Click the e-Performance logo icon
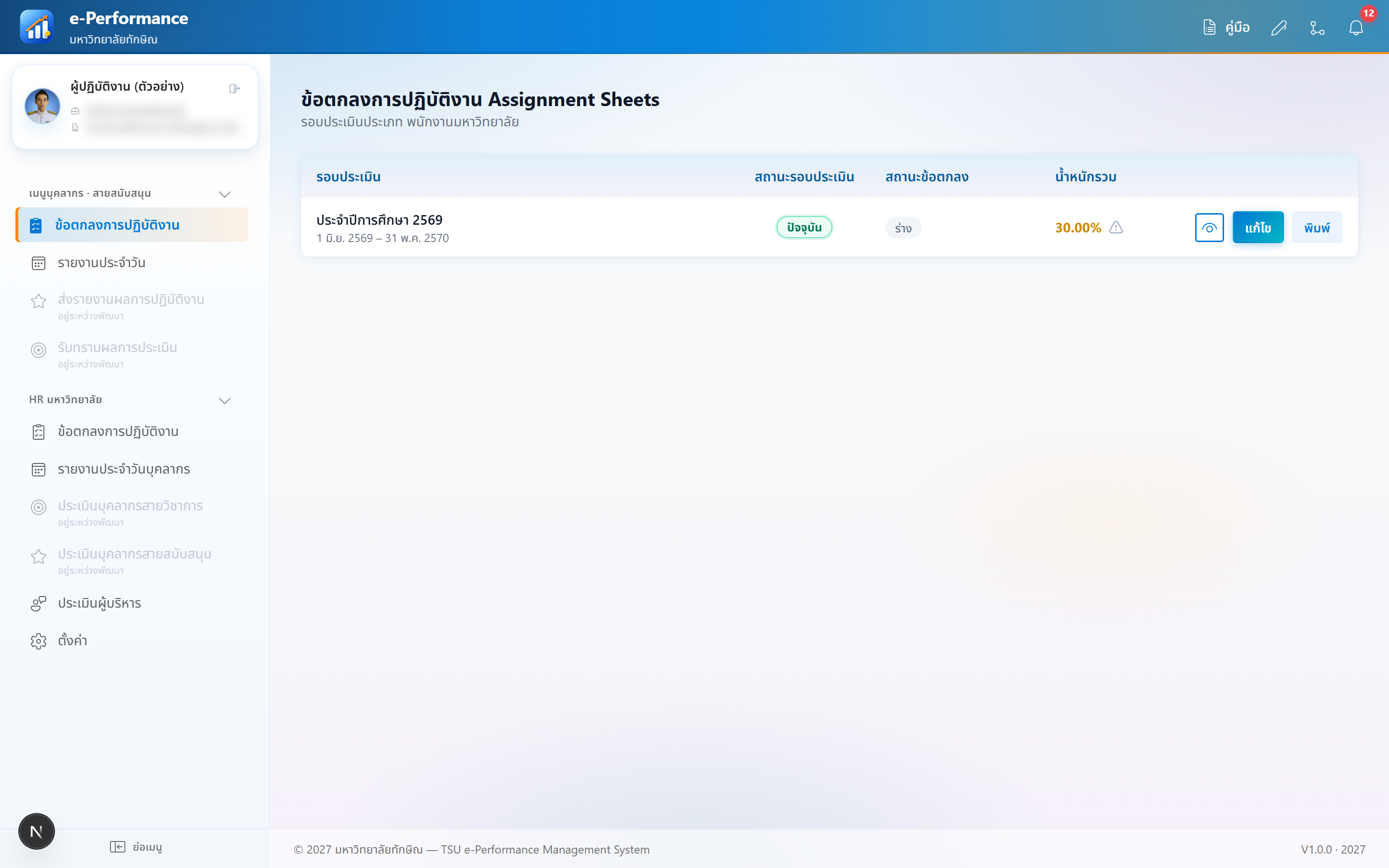 [37, 27]
